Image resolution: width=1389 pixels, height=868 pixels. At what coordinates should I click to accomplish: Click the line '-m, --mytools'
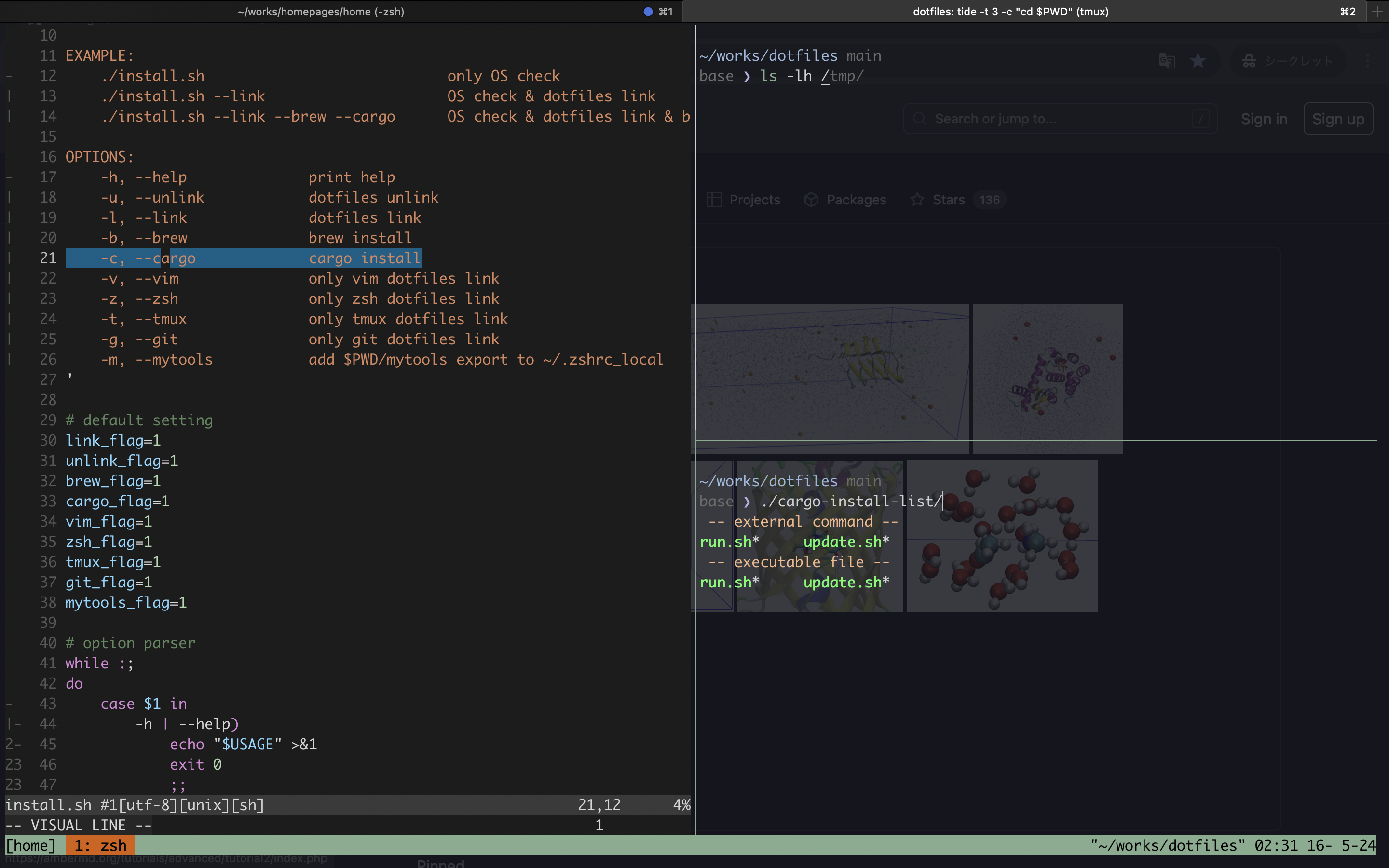coord(382,359)
